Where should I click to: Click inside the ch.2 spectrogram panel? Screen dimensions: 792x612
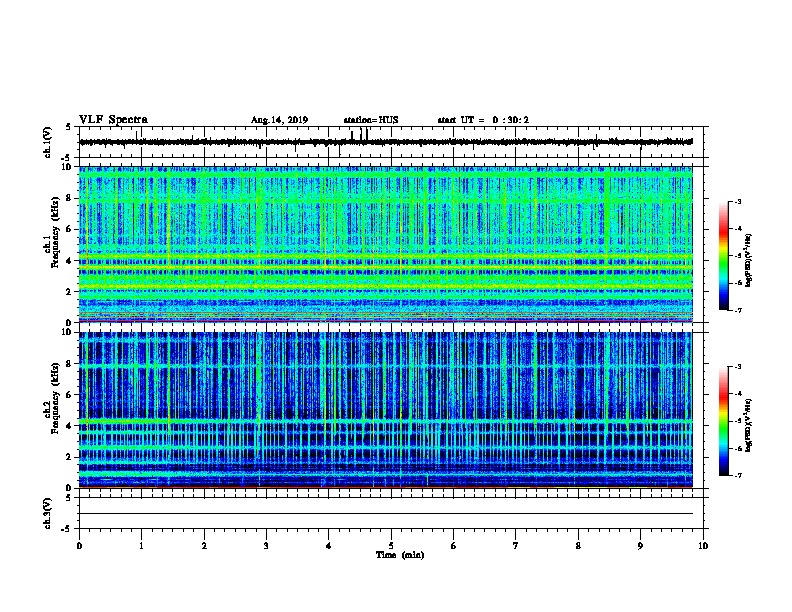pyautogui.click(x=386, y=410)
